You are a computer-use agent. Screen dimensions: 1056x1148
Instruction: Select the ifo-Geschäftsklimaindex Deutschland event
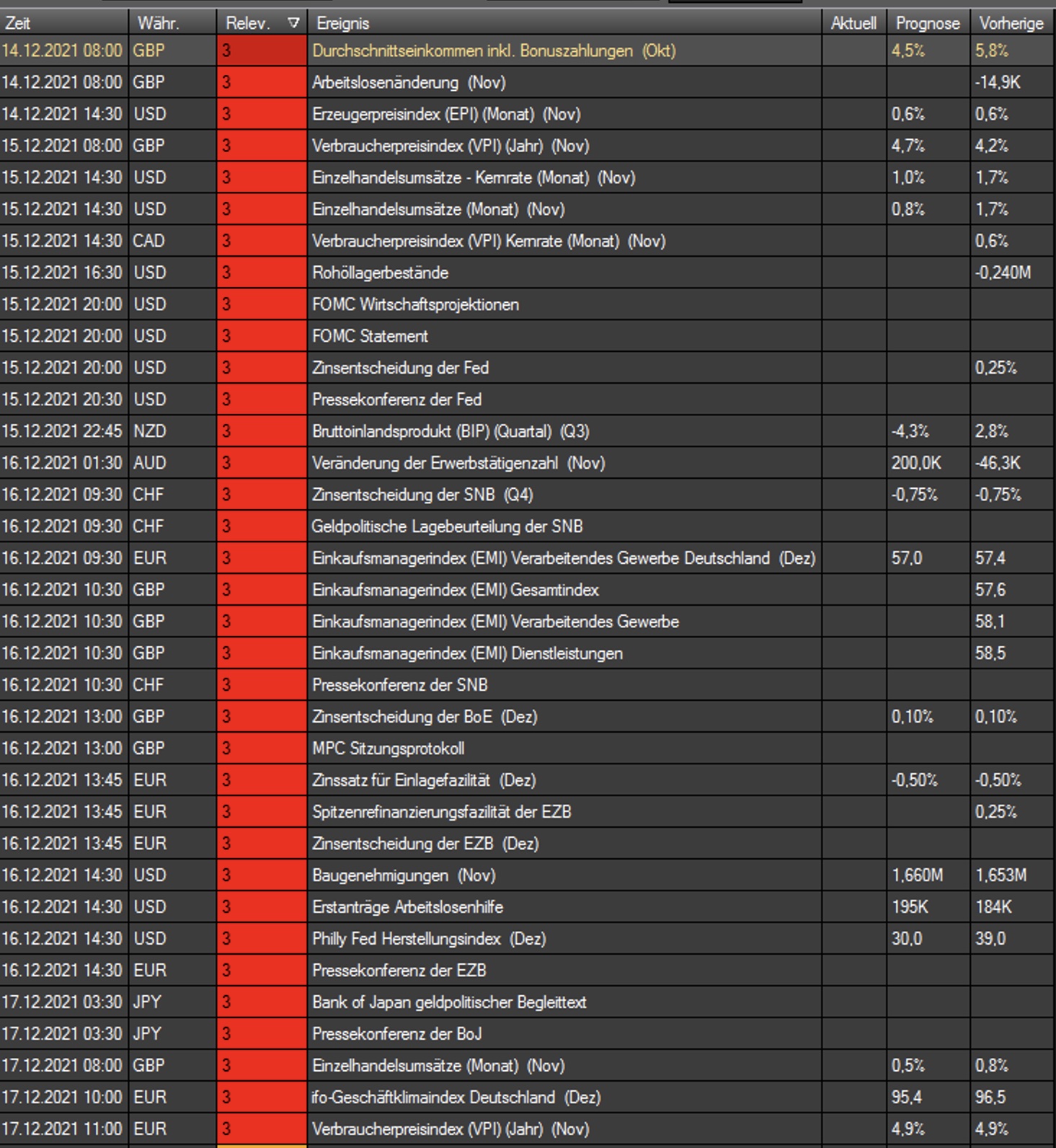point(456,1098)
